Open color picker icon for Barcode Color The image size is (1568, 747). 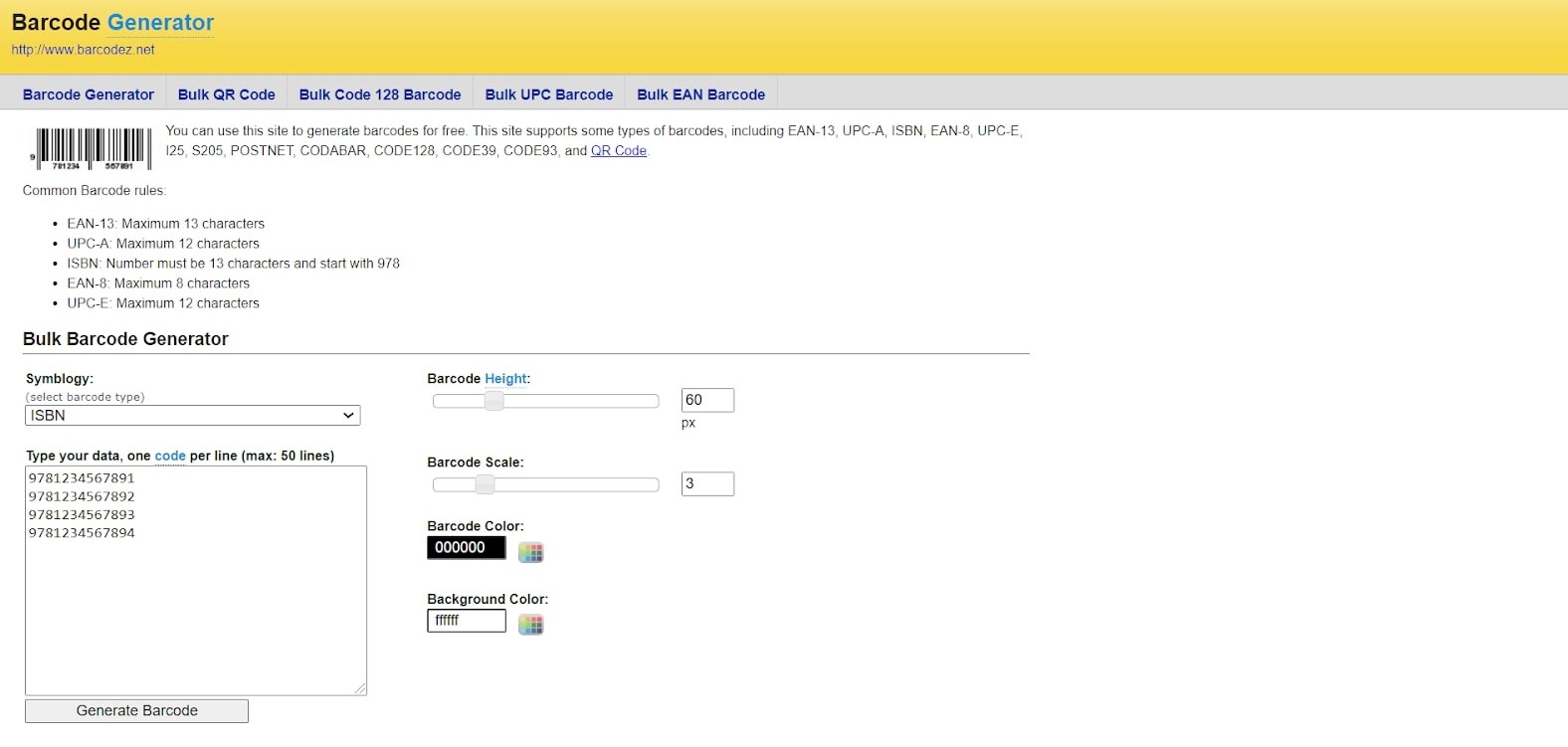tap(531, 553)
